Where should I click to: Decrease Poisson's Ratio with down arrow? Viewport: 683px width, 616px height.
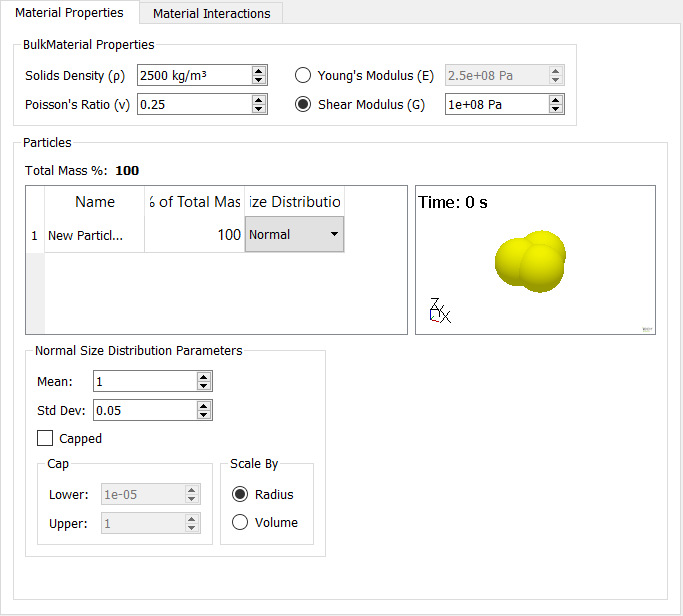tap(259, 109)
